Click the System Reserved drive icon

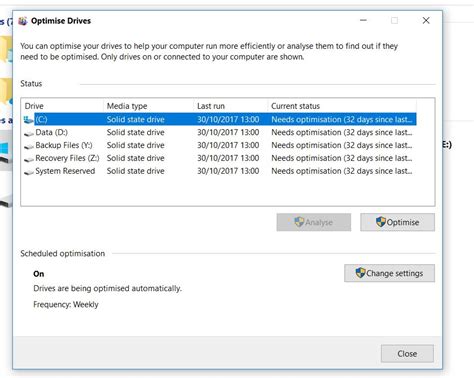point(29,172)
